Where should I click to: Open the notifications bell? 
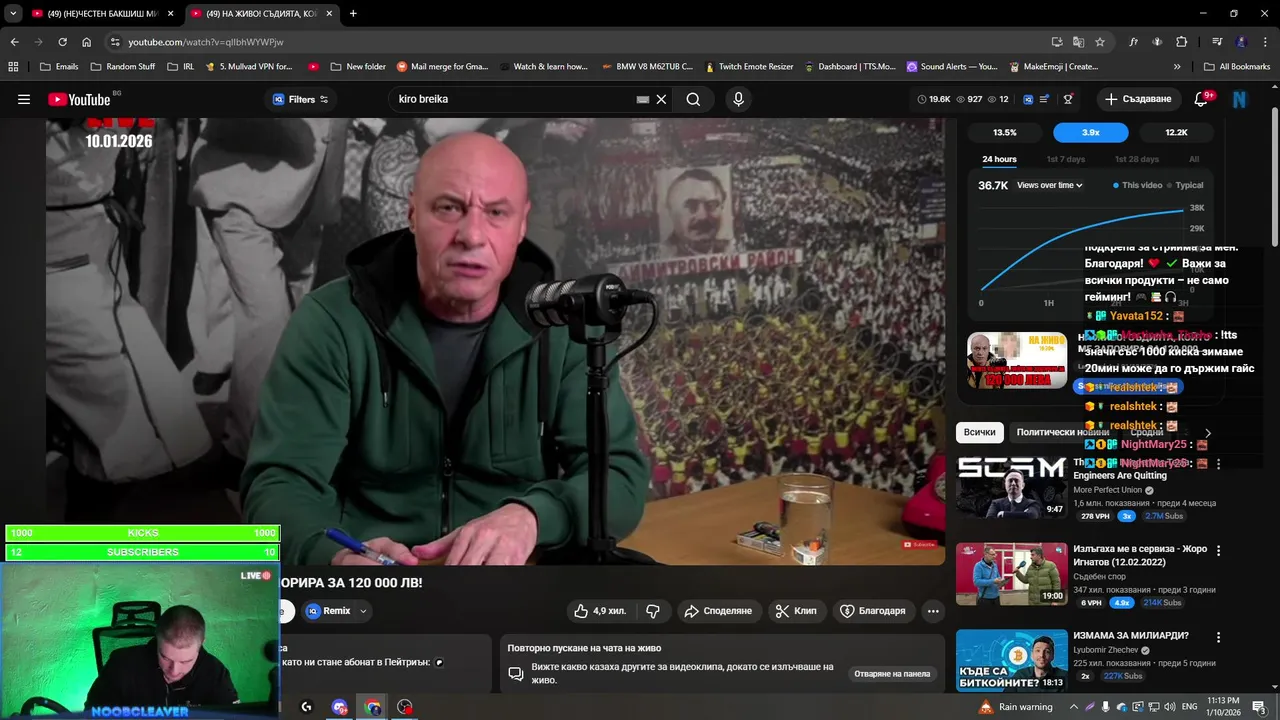[1202, 99]
